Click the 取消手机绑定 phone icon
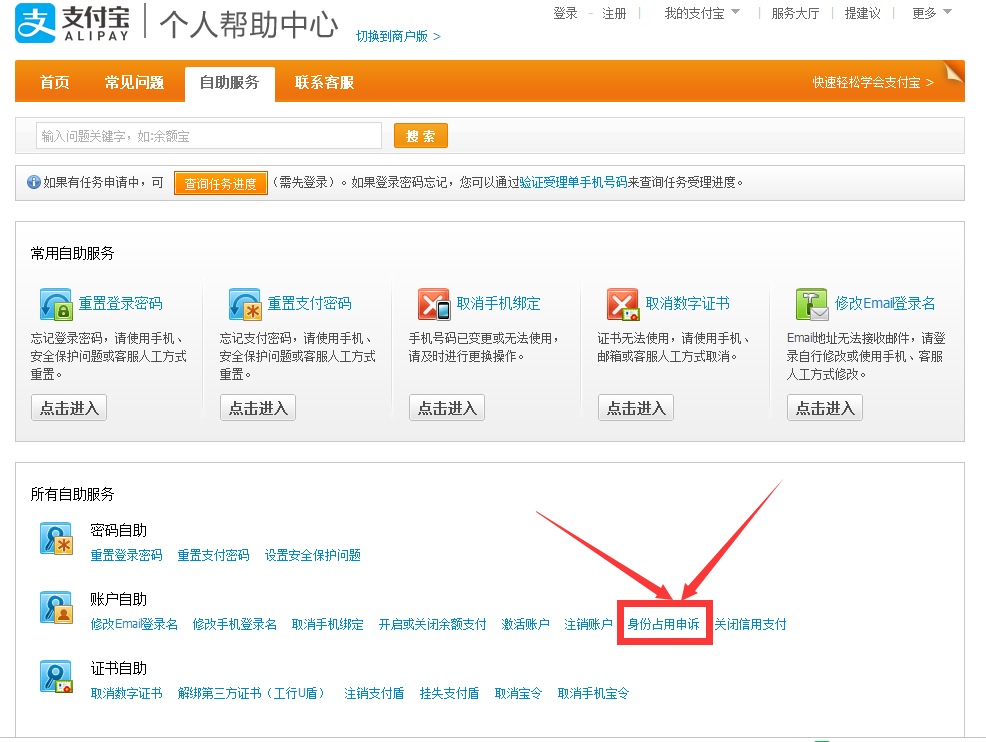 [434, 304]
